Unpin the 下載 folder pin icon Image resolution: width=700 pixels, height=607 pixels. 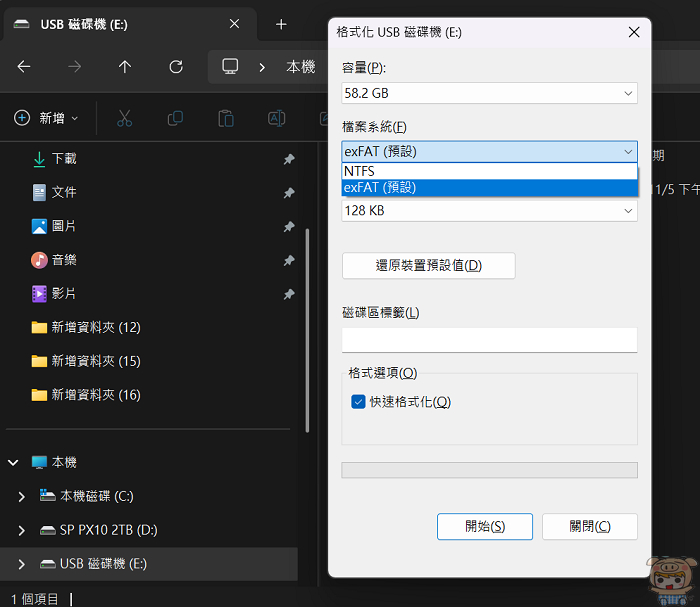click(x=288, y=159)
